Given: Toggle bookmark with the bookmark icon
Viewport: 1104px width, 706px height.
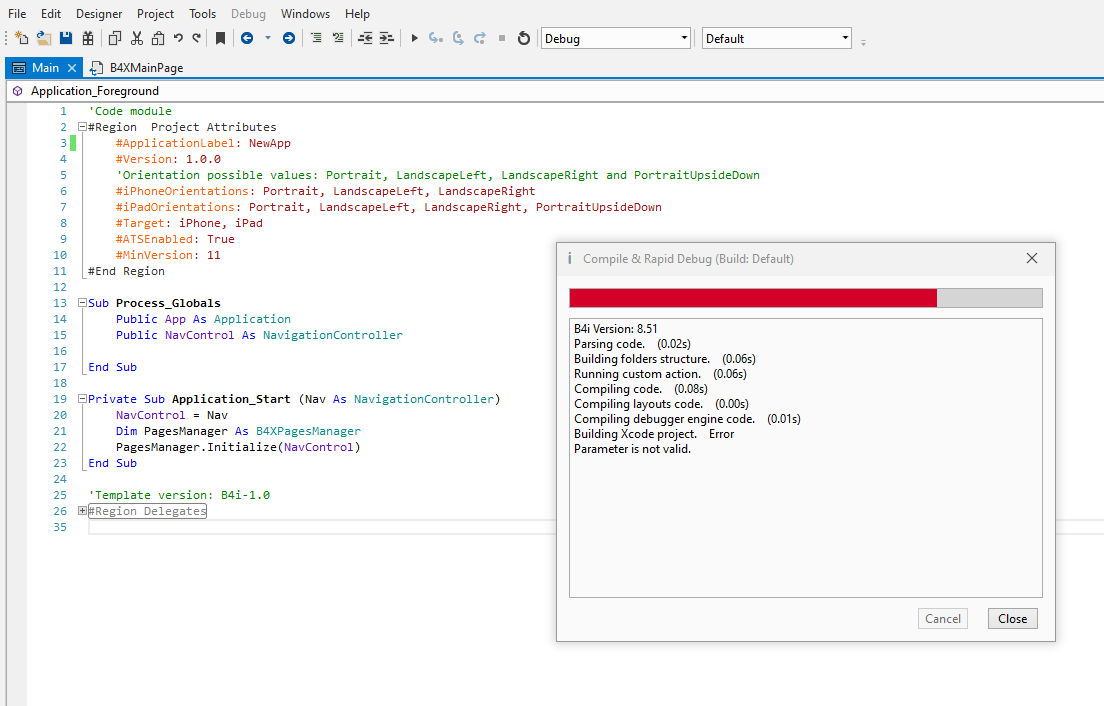Looking at the screenshot, I should click(x=221, y=38).
